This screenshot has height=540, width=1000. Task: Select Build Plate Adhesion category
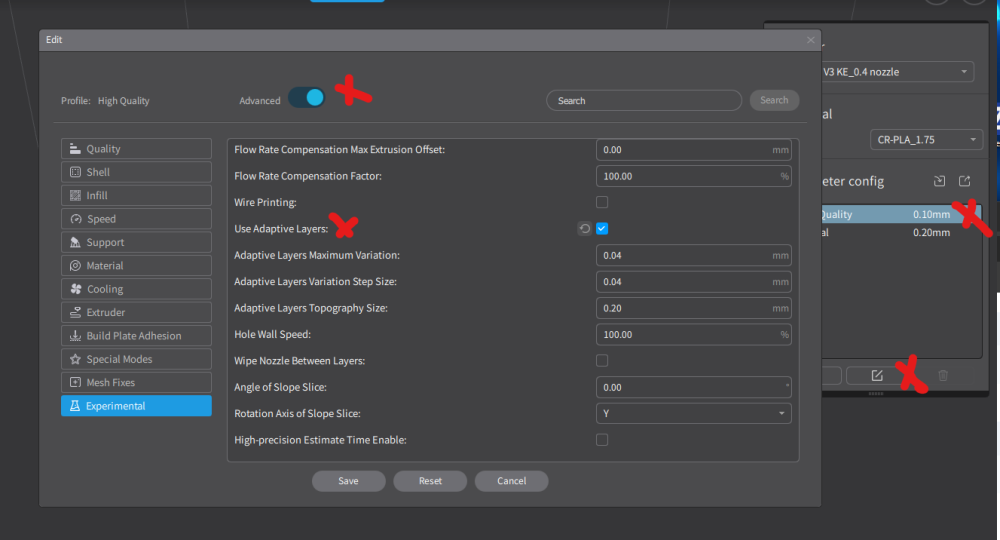coord(136,335)
